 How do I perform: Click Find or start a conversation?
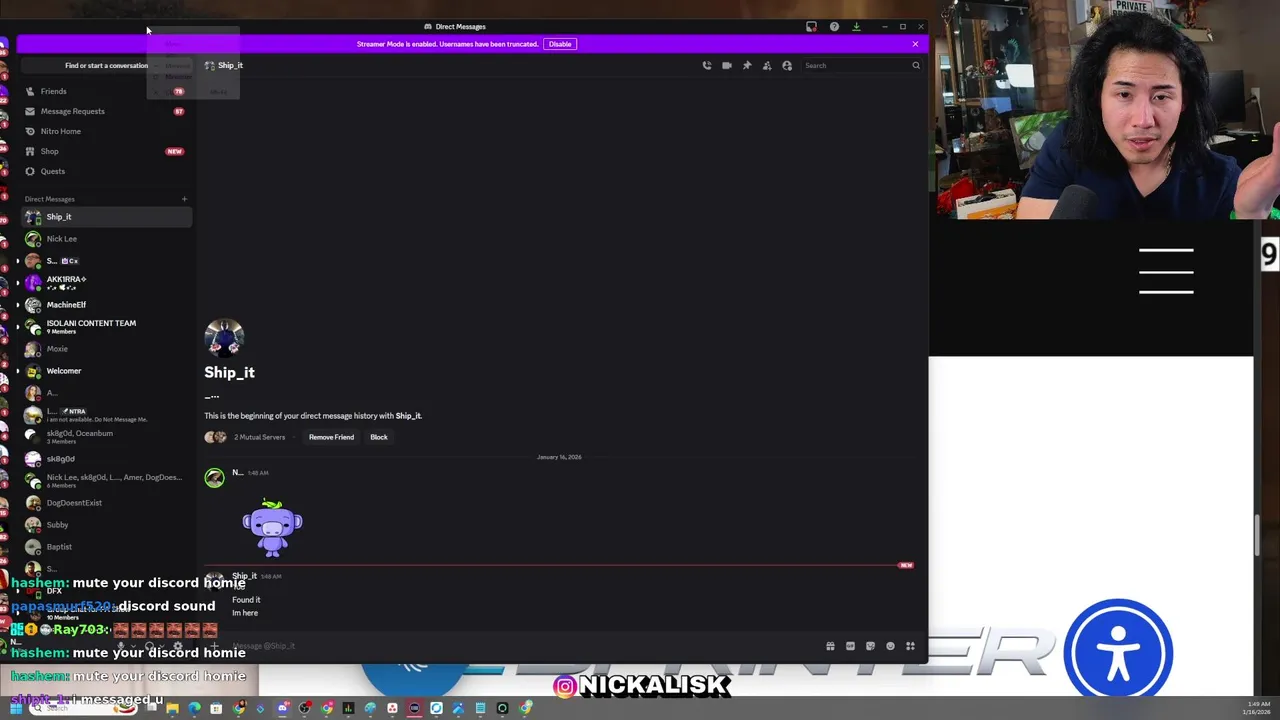tap(106, 65)
